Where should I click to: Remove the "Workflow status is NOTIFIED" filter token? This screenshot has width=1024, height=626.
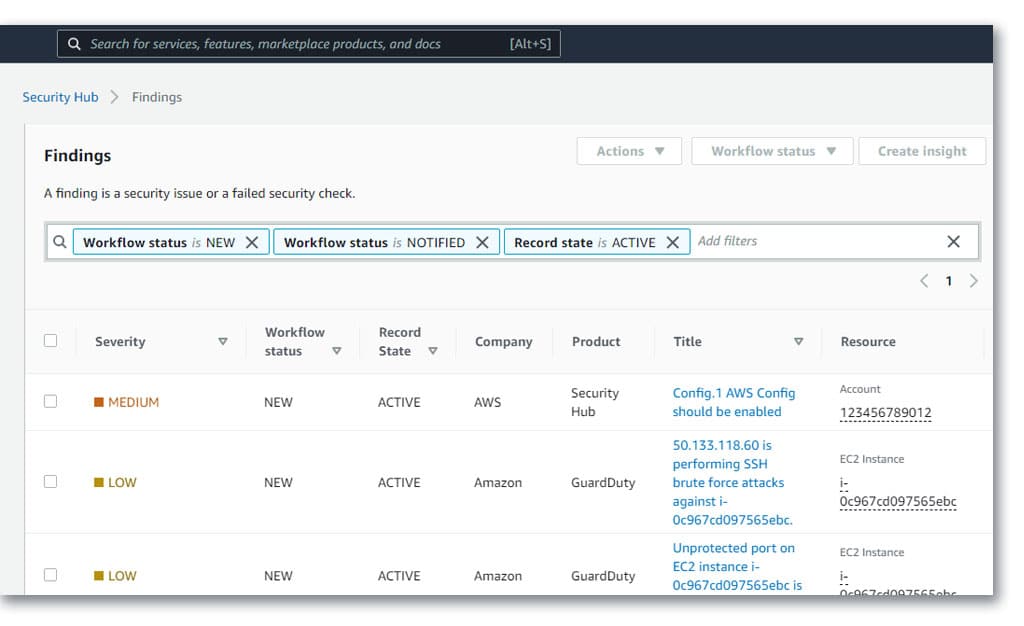pyautogui.click(x=484, y=241)
